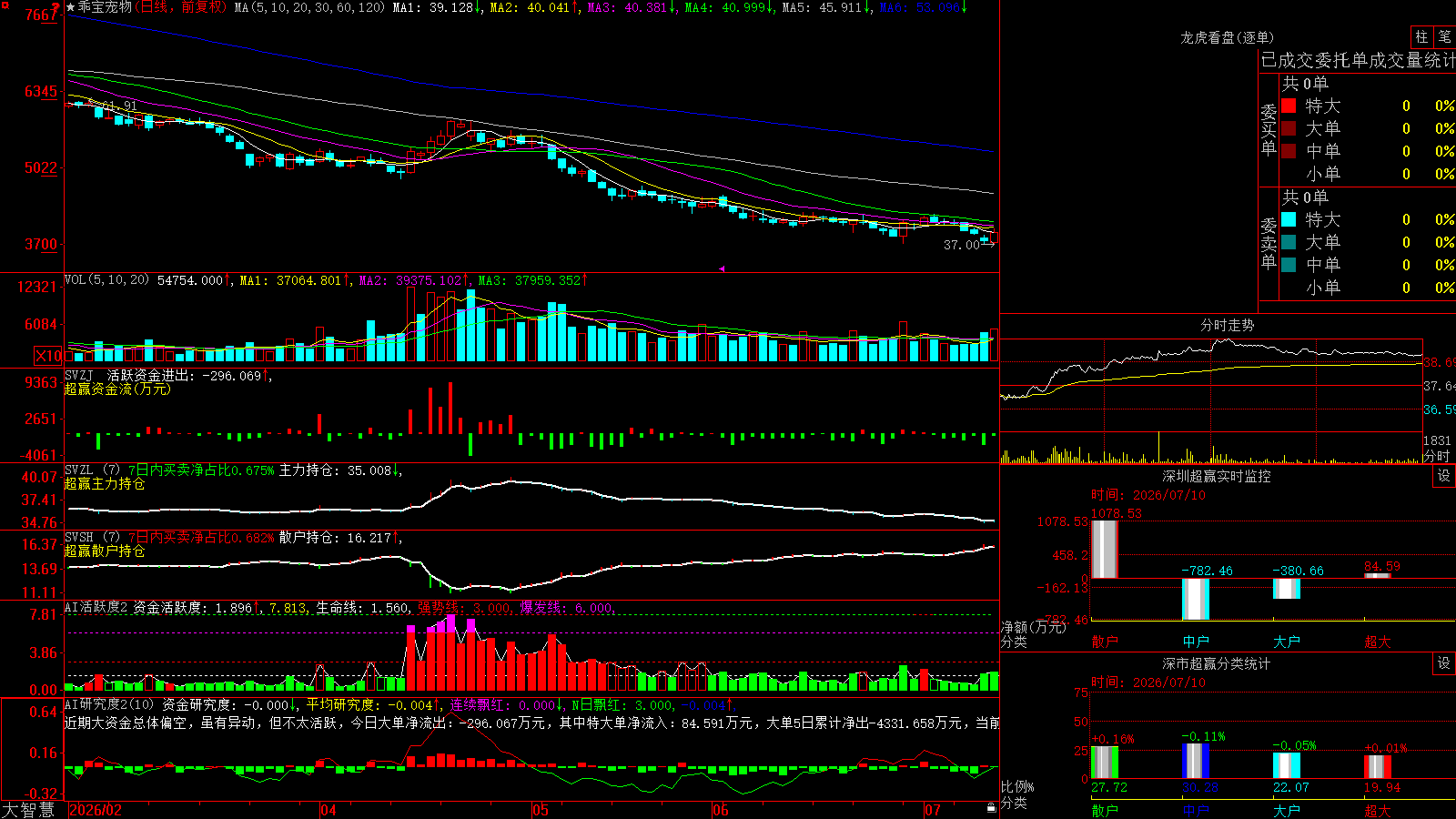Screen dimensions: 1456x819
Task: Click MA4: 40.999 value
Action: [729, 7]
